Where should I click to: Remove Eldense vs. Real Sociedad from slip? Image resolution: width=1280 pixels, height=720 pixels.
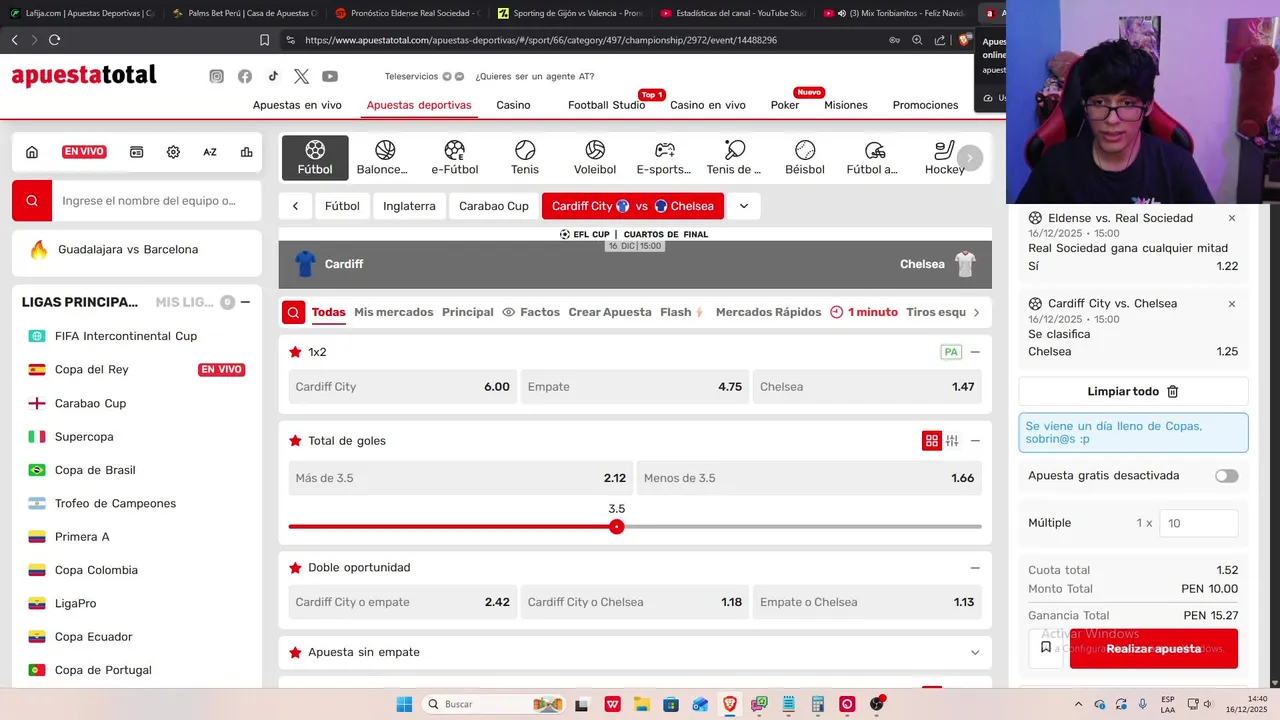point(1232,218)
